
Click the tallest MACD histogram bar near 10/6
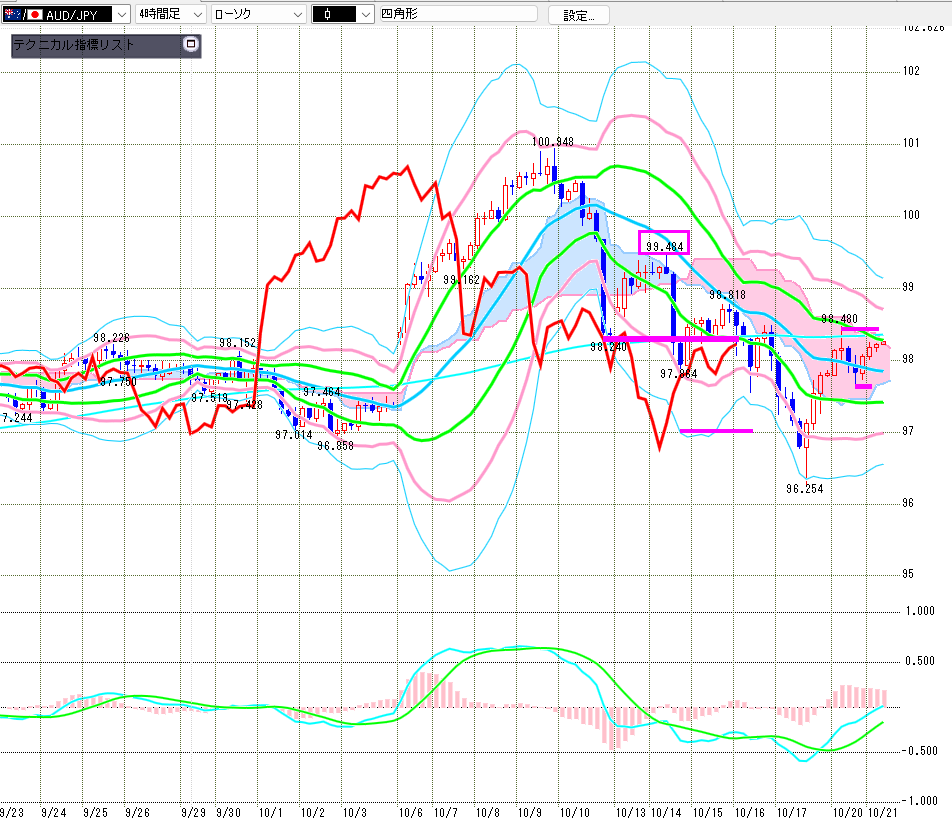click(x=421, y=688)
